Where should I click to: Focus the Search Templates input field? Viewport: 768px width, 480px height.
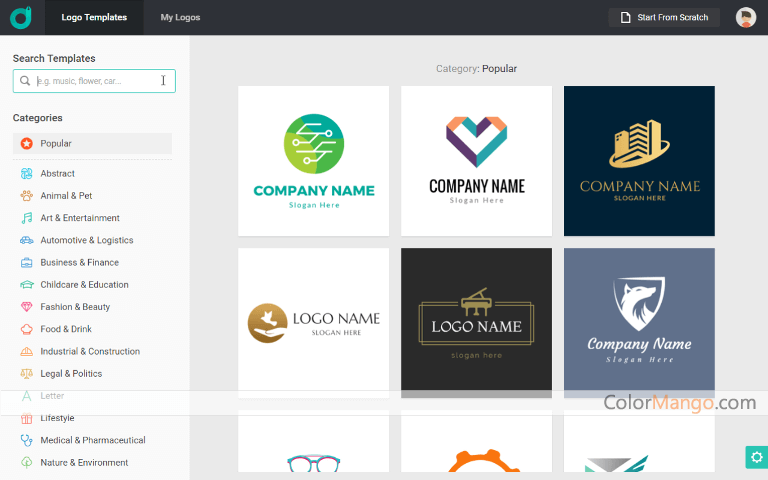click(x=94, y=81)
